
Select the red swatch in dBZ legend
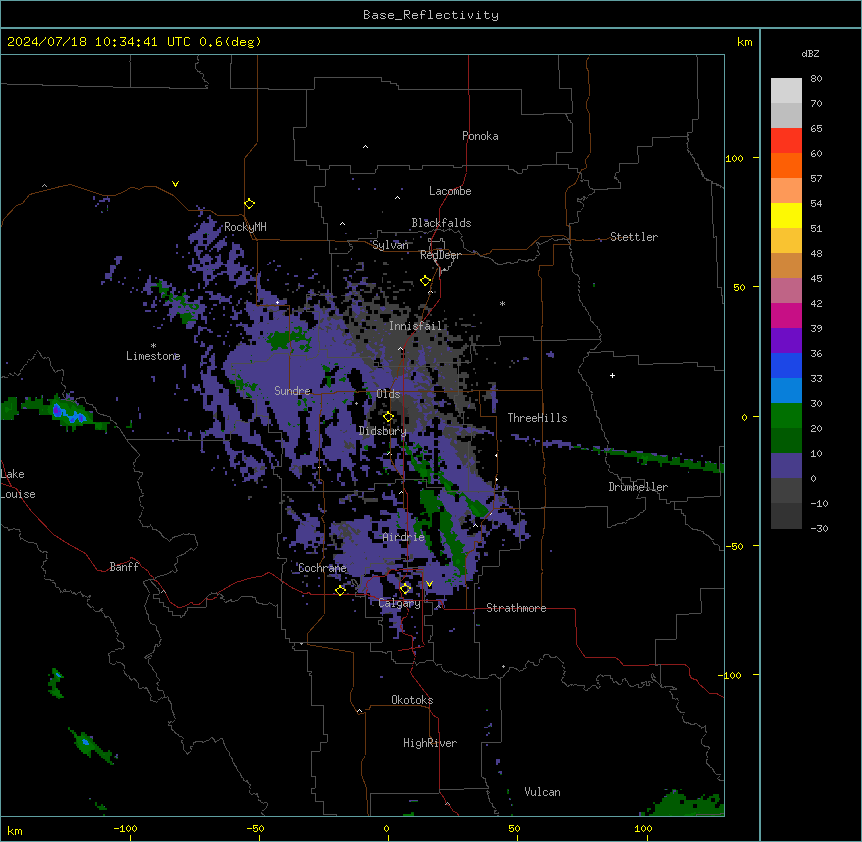786,141
